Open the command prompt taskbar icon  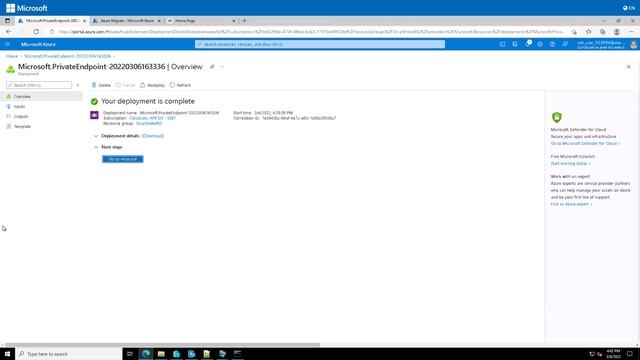tap(238, 354)
